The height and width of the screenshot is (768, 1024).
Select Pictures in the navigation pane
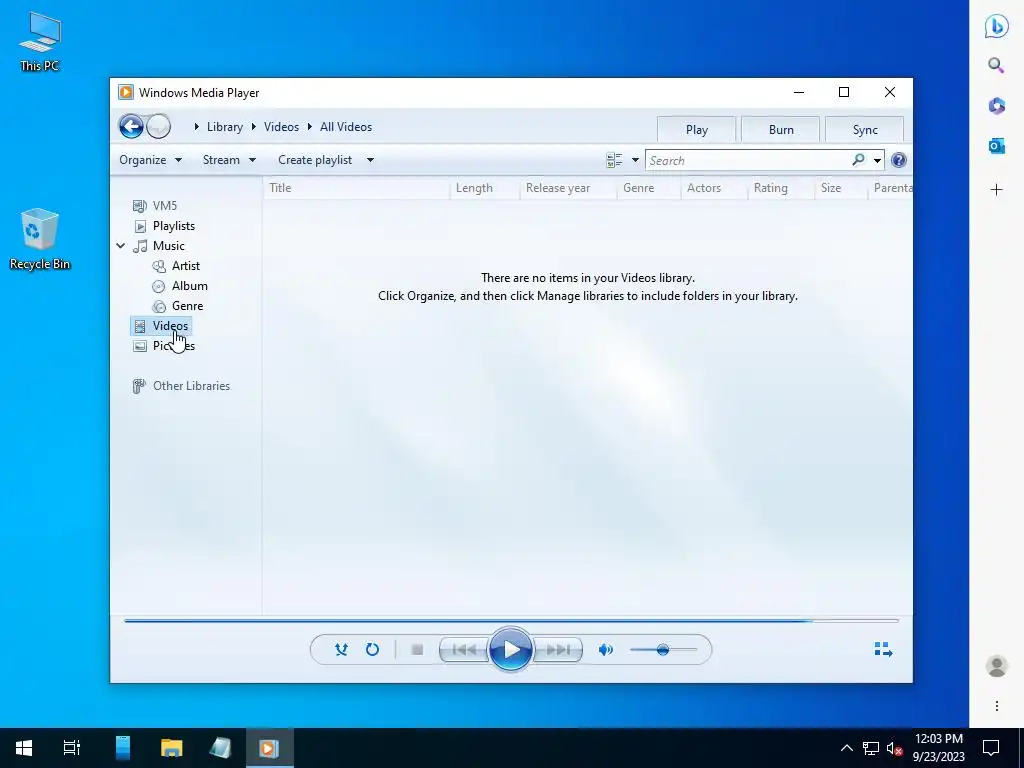pyautogui.click(x=174, y=346)
